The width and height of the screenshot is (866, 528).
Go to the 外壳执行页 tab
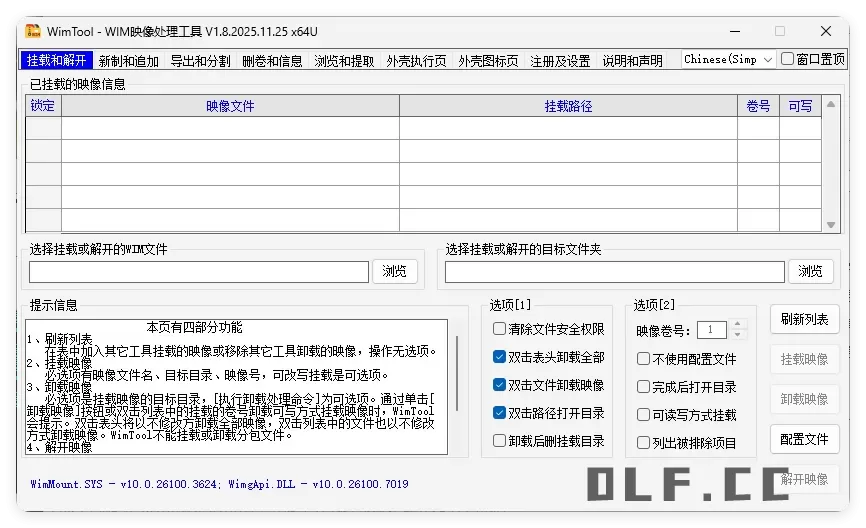coord(416,61)
